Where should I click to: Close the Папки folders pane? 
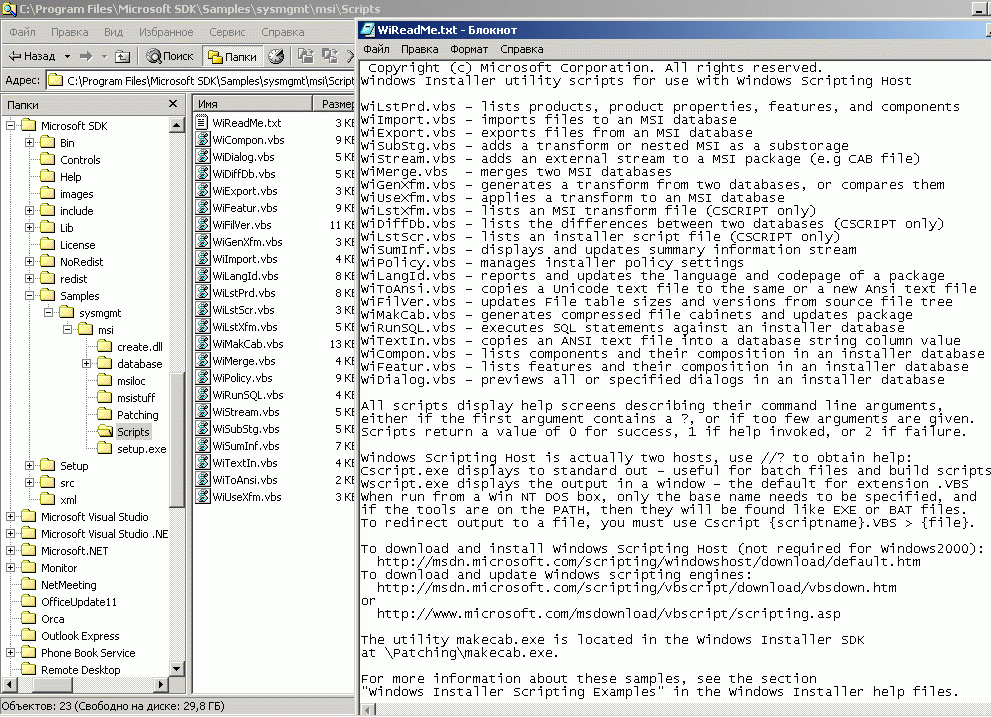173,104
